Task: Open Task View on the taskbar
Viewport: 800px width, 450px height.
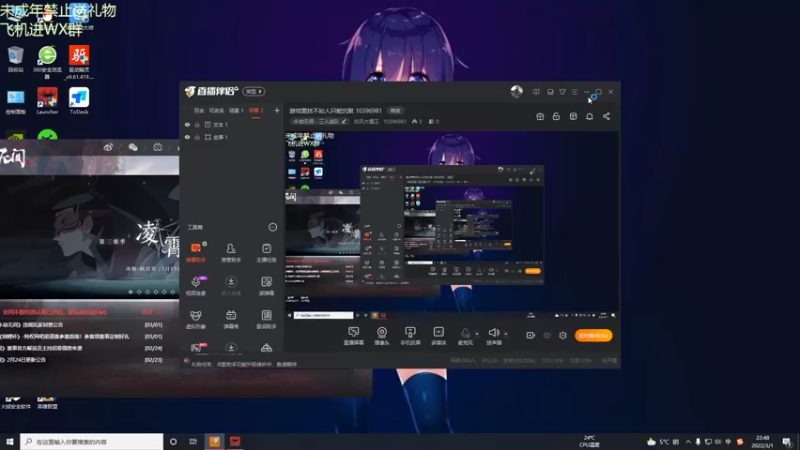Action: click(x=193, y=441)
